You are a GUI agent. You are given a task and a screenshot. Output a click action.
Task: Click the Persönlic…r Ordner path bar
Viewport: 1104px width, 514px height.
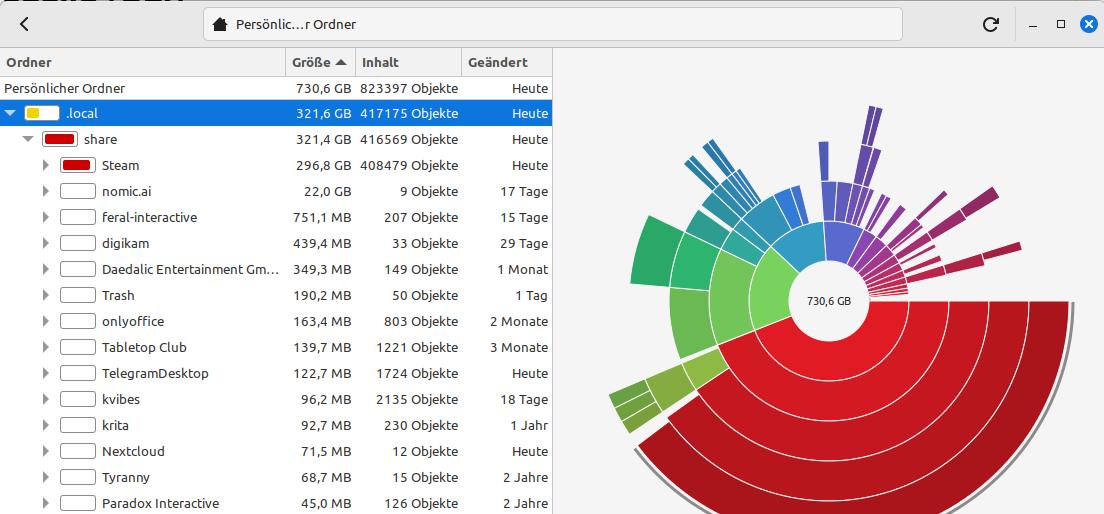[x=553, y=25]
